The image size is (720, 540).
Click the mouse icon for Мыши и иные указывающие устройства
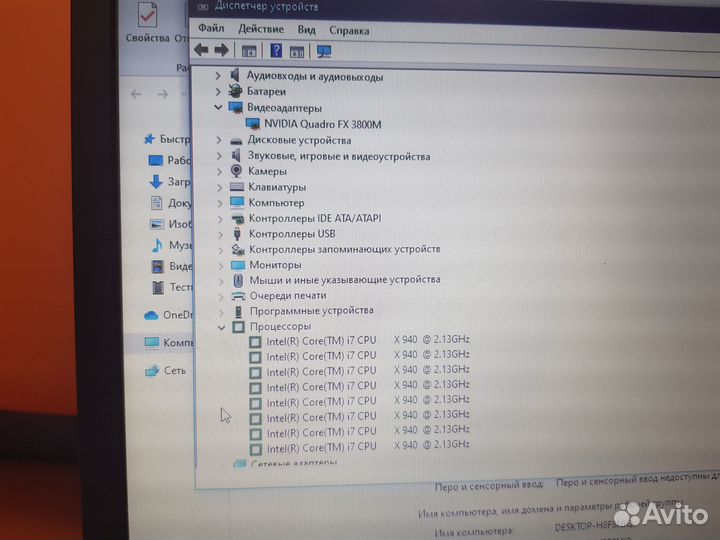pos(238,280)
